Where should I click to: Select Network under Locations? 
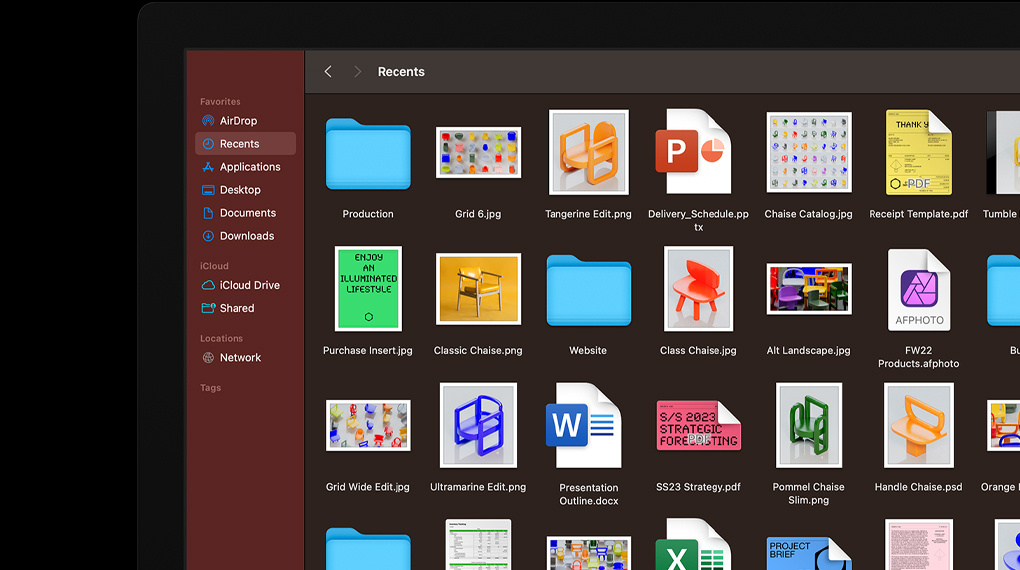[240, 357]
